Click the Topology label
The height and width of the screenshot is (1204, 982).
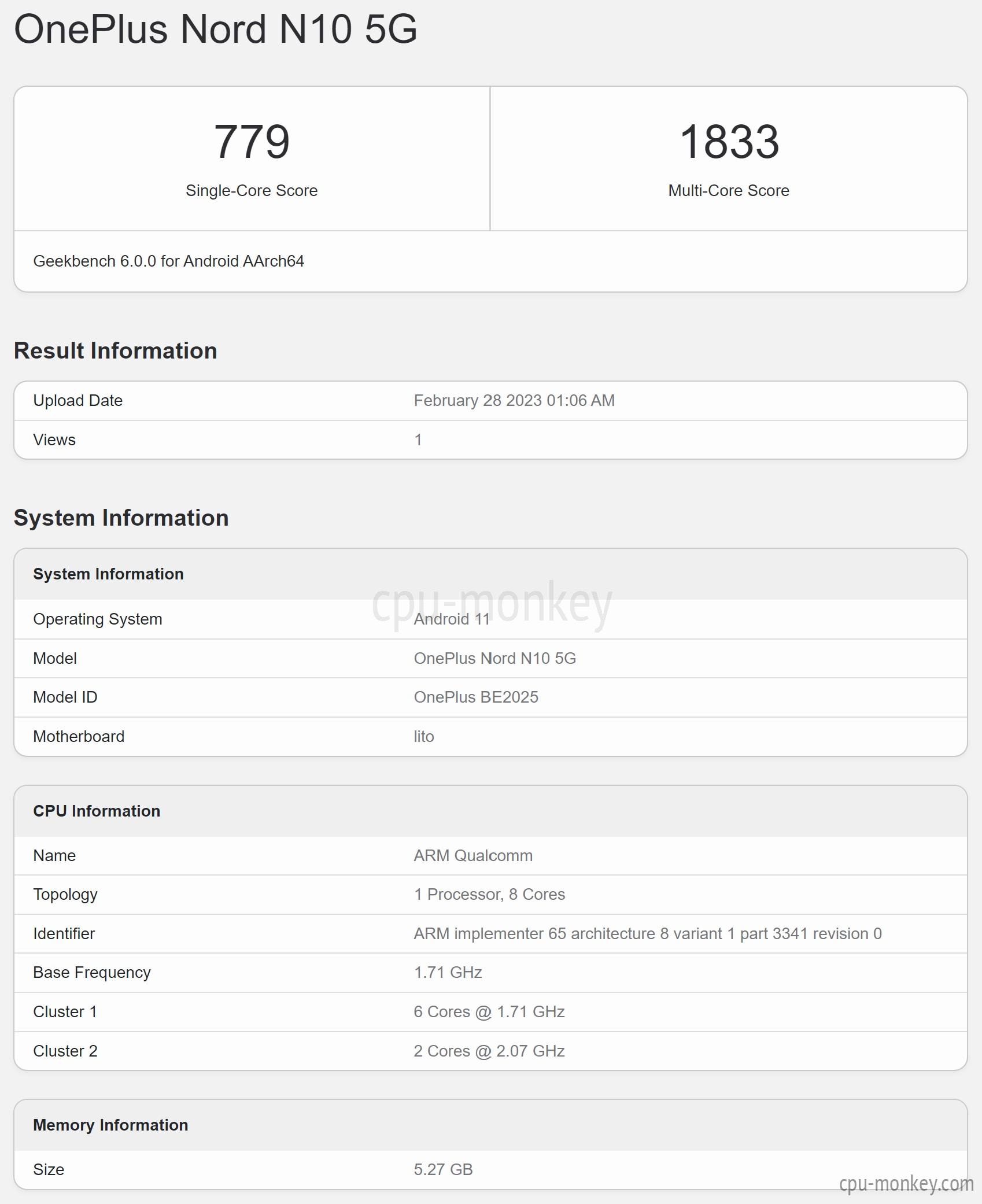point(65,895)
